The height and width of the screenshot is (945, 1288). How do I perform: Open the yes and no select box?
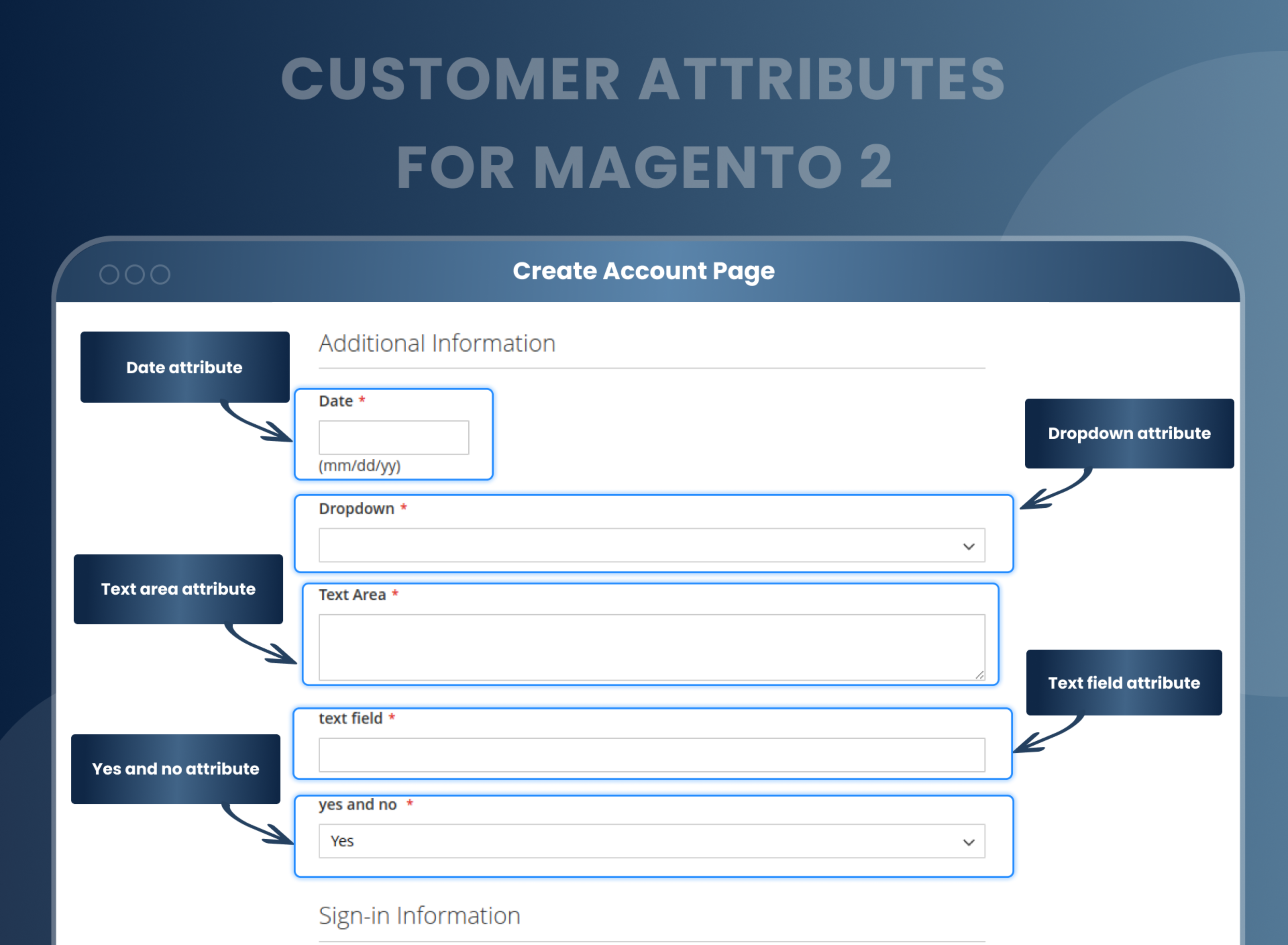pyautogui.click(x=652, y=841)
